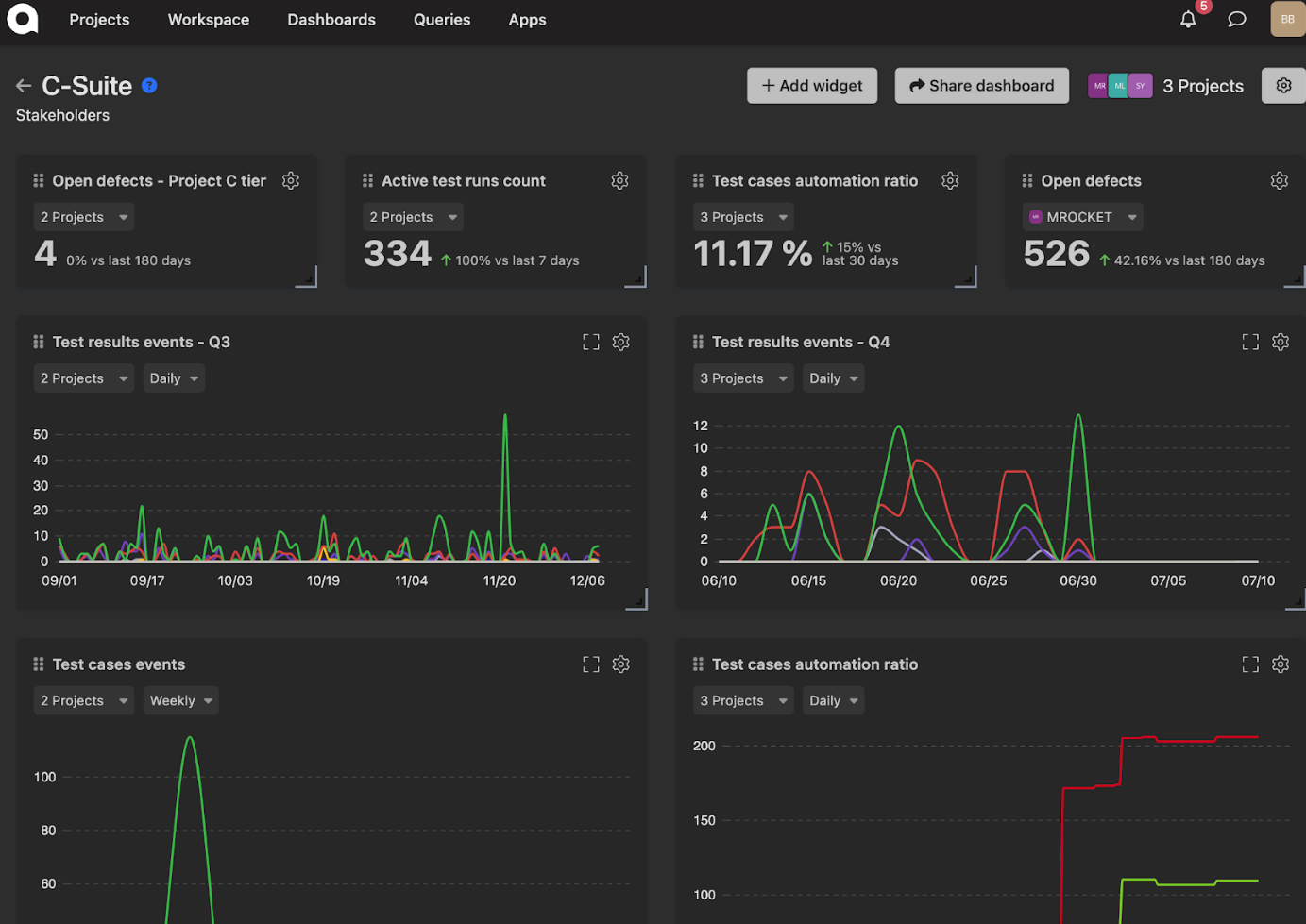Expand the 3 Projects dropdown in Q4 widget
Screen dimensions: 1306x924
(742, 378)
